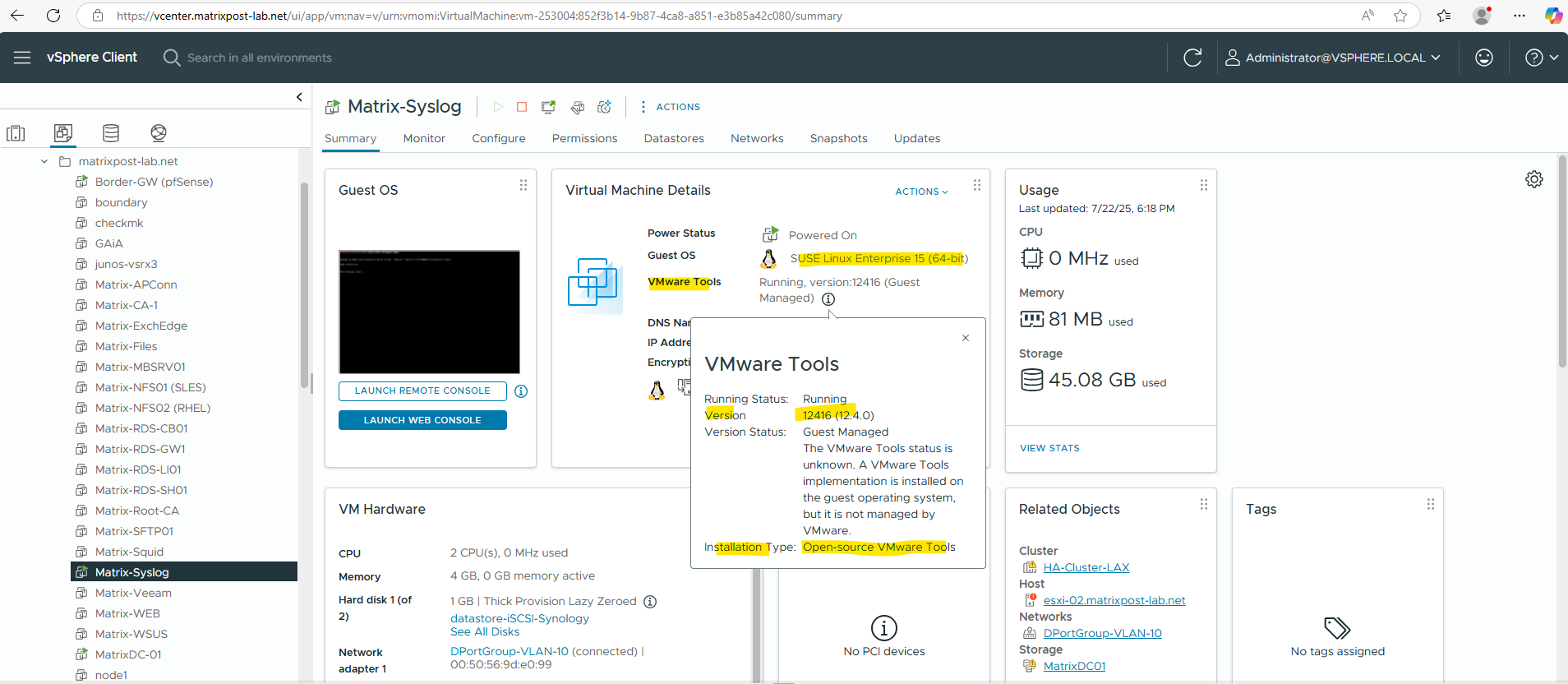
Task: Click LAUNCH WEB CONSOLE button
Action: (x=422, y=420)
